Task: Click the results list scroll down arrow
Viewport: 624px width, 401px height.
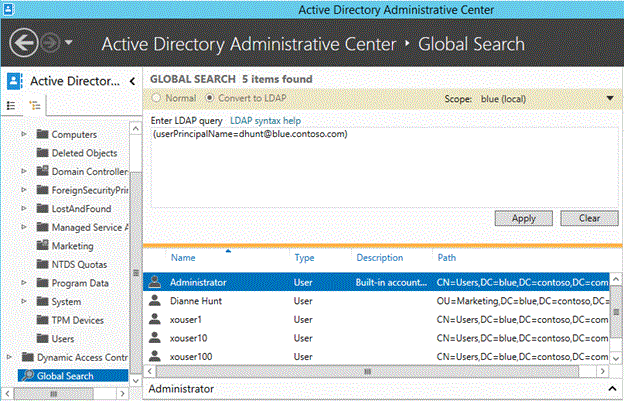Action: [x=616, y=359]
